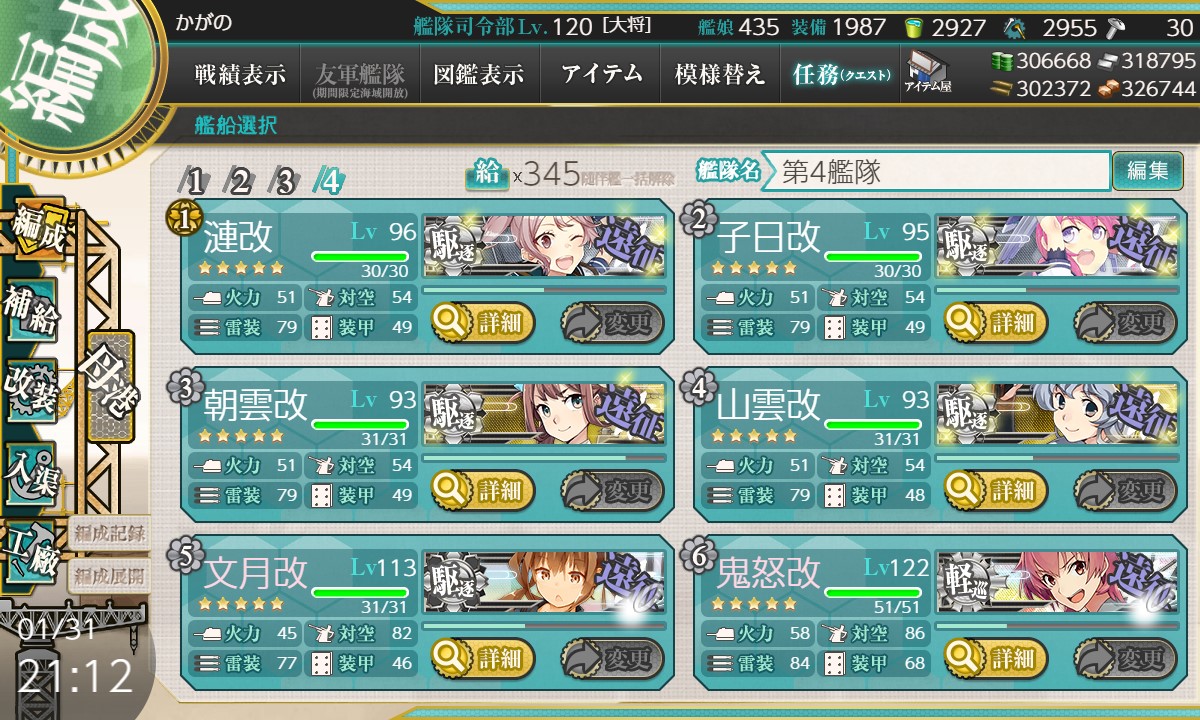Open the 編成記録 formation record

(109, 532)
